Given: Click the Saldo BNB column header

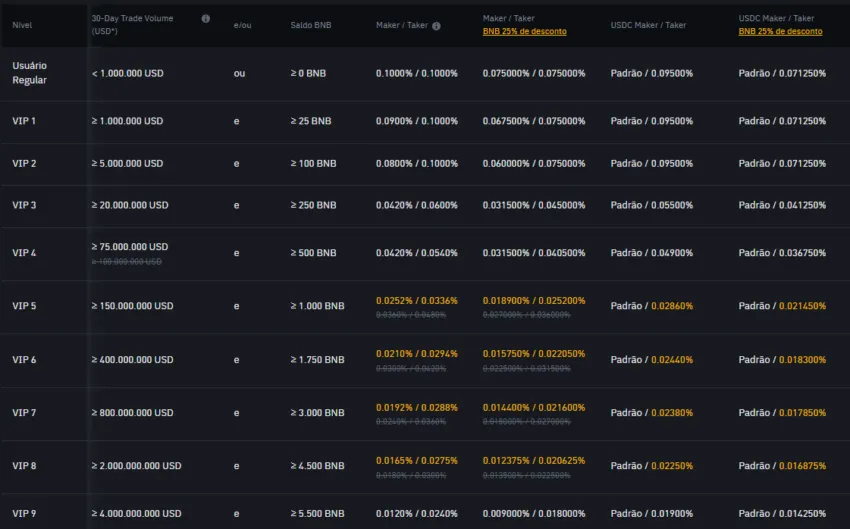Looking at the screenshot, I should coord(311,25).
